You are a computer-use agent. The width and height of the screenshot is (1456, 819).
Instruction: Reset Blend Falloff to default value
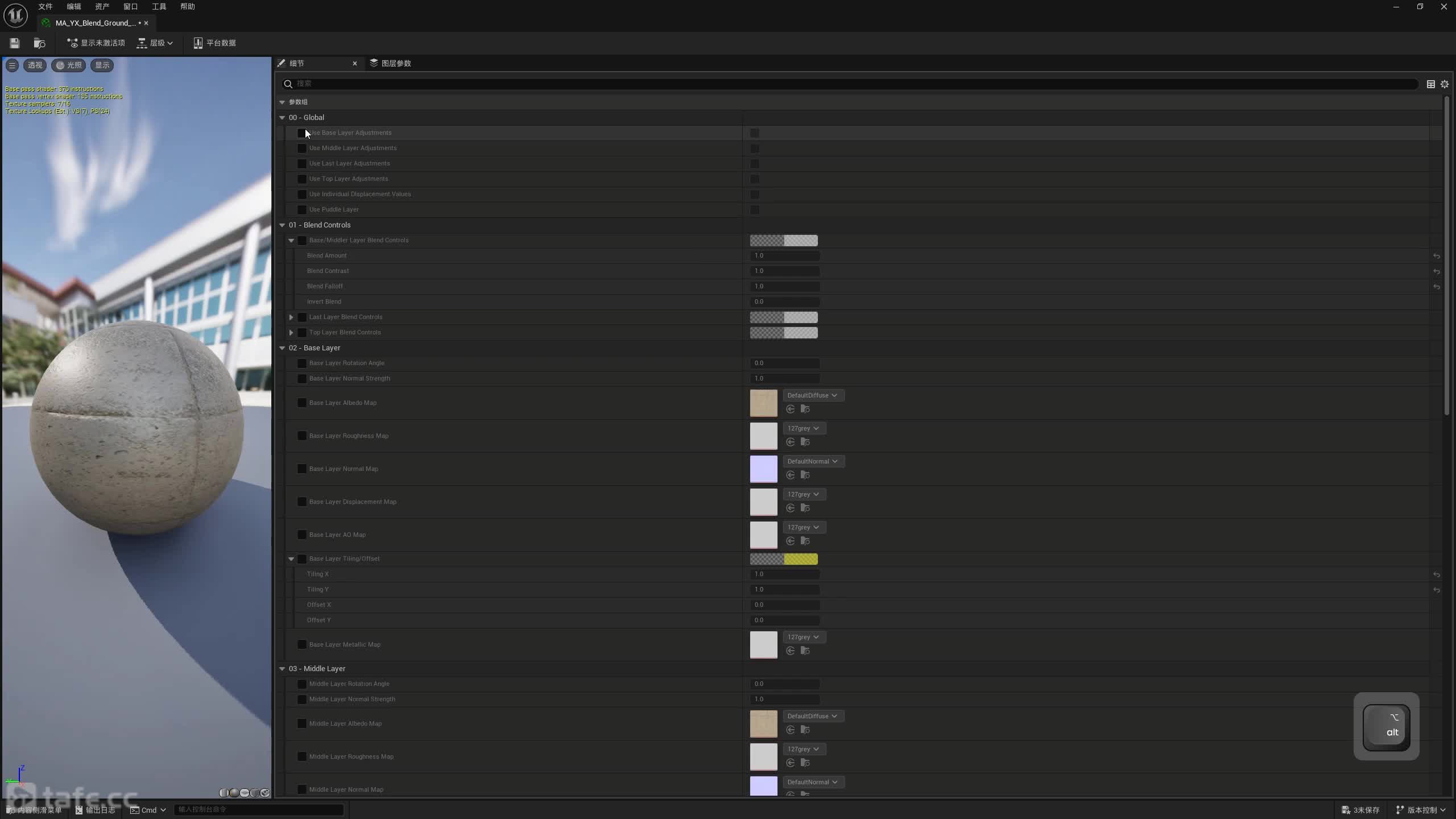tap(1436, 287)
